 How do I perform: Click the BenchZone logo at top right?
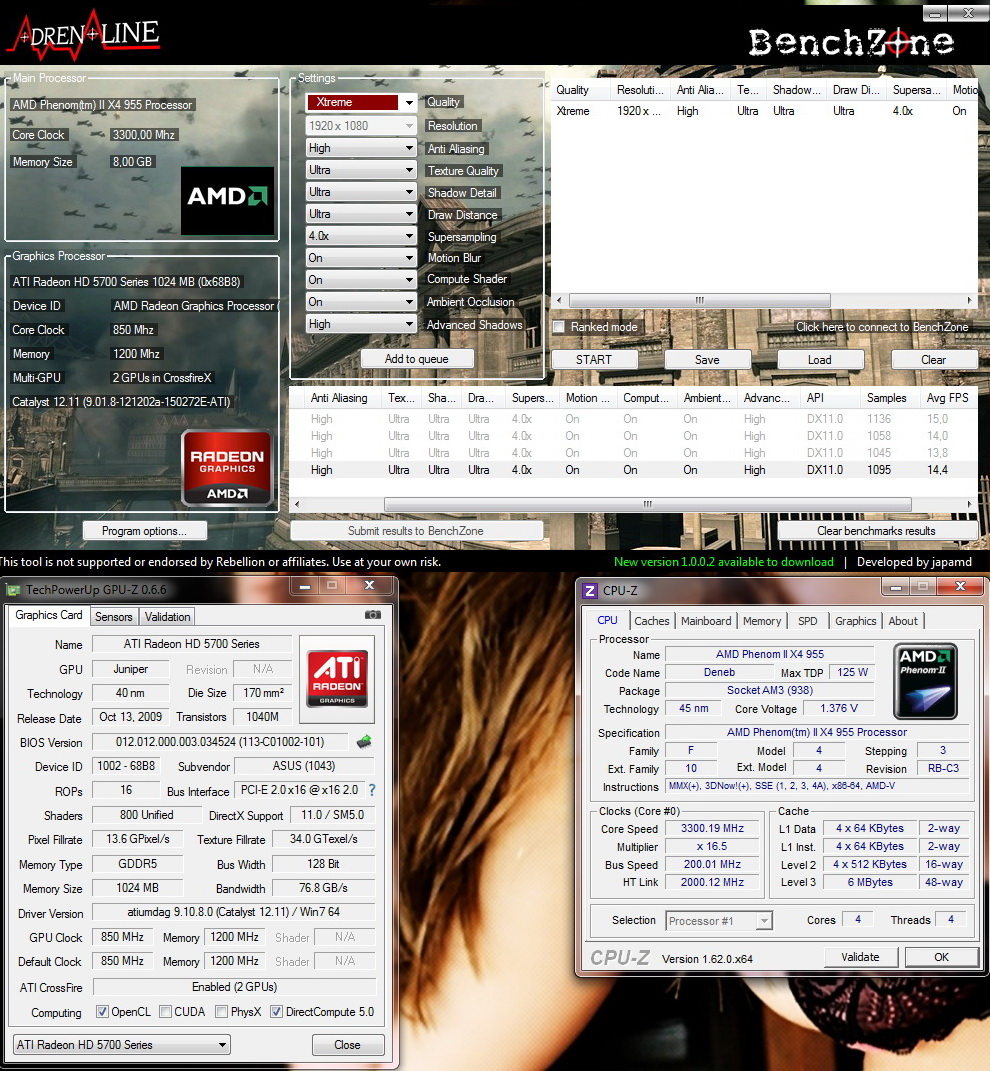[x=851, y=42]
